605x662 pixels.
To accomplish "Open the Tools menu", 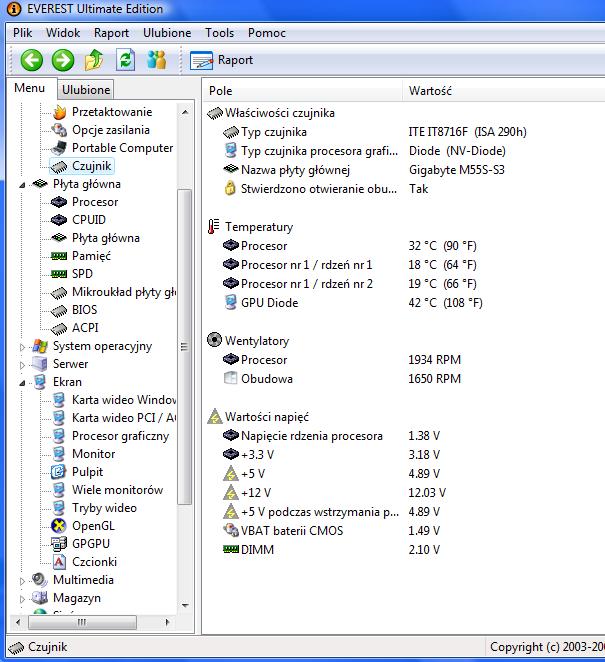I will click(220, 33).
